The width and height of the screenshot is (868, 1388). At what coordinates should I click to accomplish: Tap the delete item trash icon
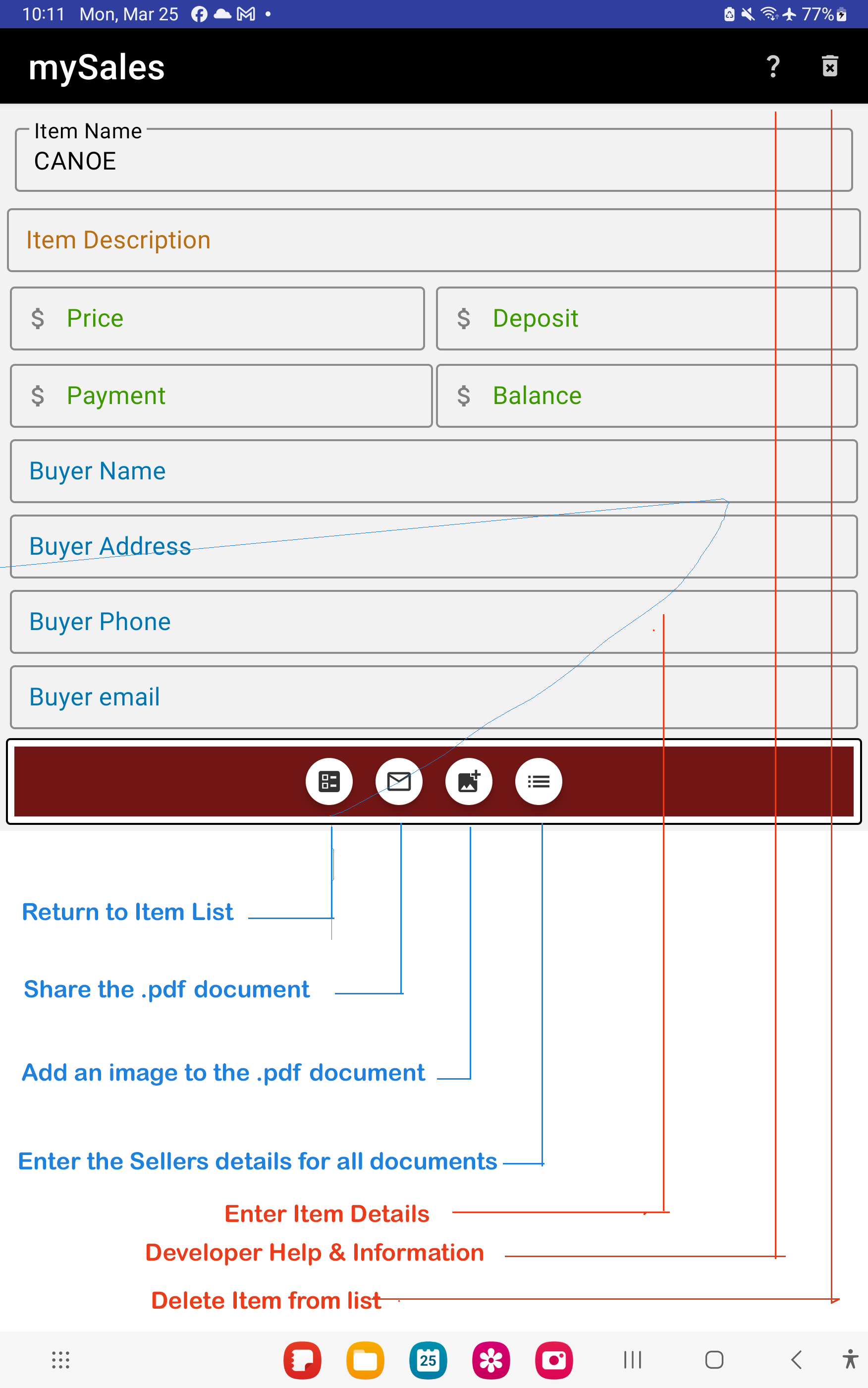pos(829,66)
